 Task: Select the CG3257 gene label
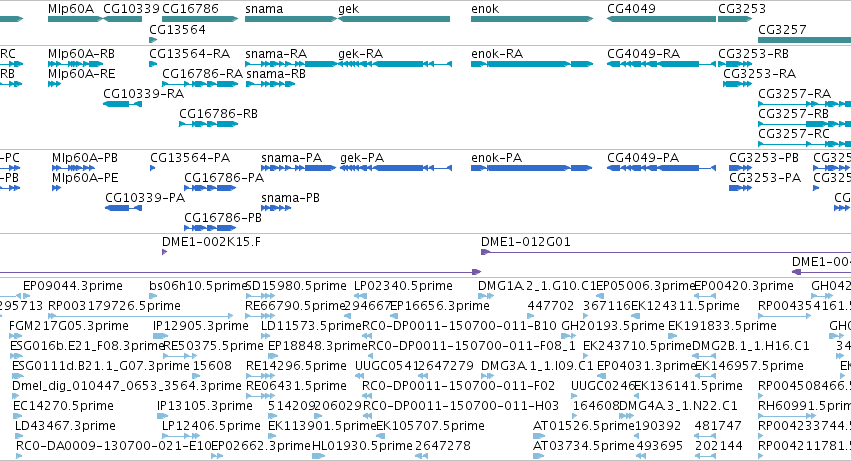782,29
